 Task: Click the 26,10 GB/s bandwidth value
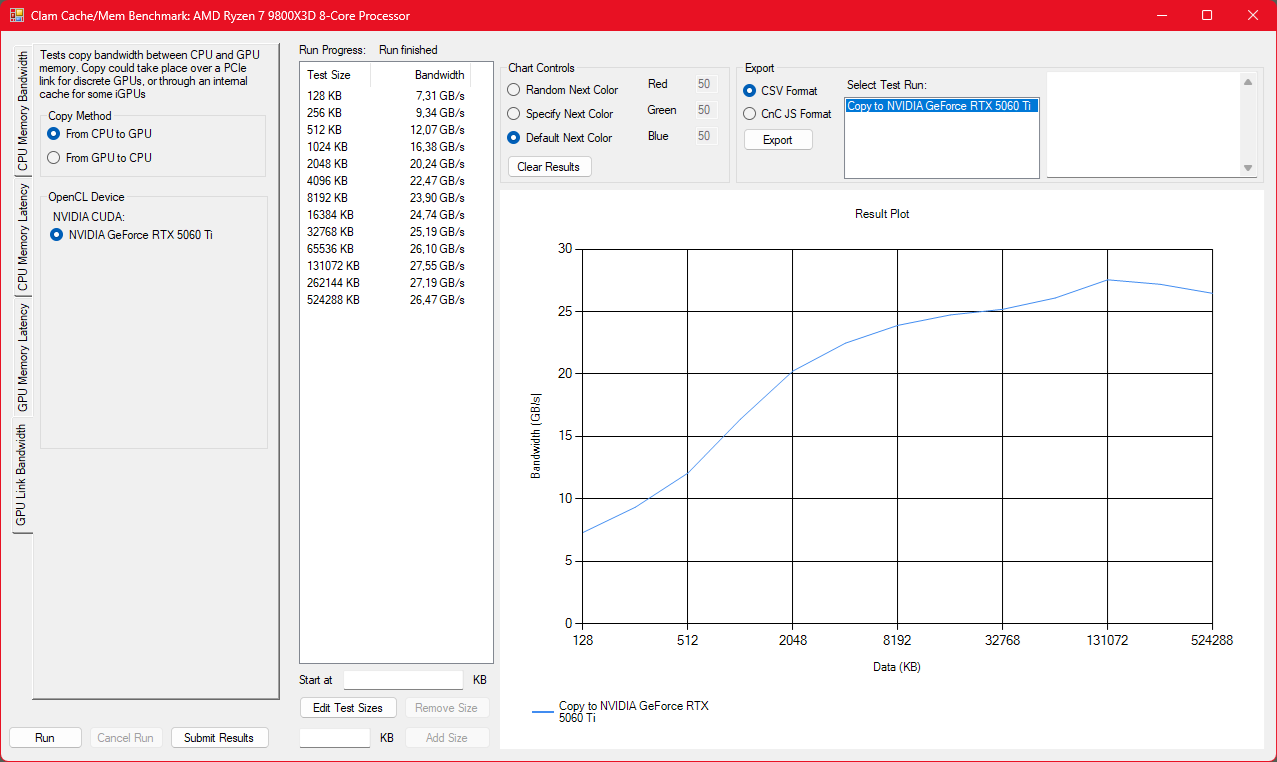tap(437, 249)
